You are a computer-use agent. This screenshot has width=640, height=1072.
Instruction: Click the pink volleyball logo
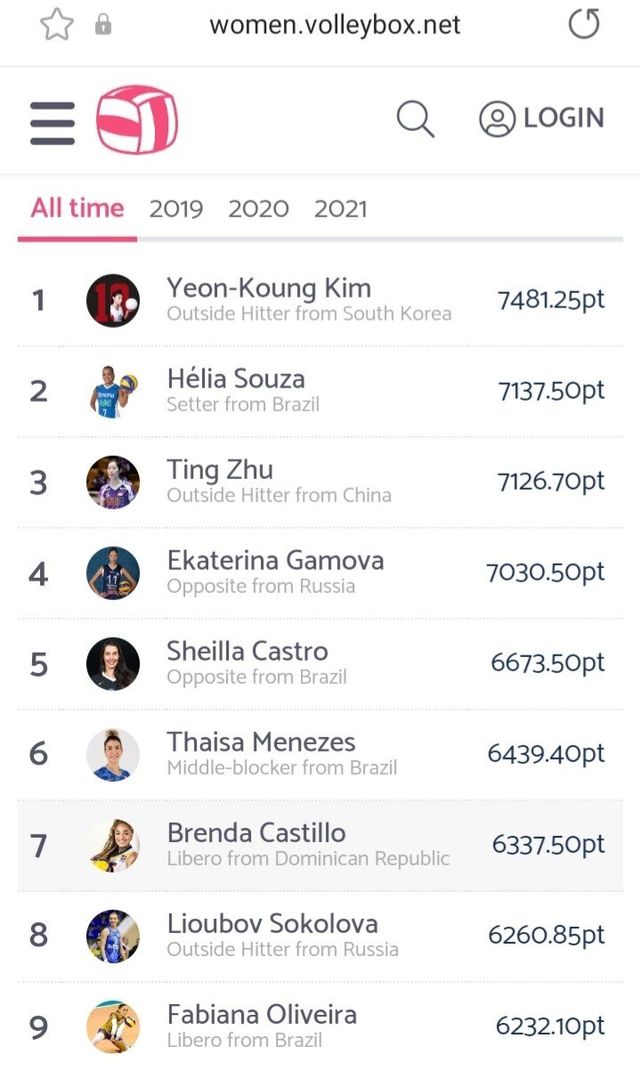click(x=137, y=120)
